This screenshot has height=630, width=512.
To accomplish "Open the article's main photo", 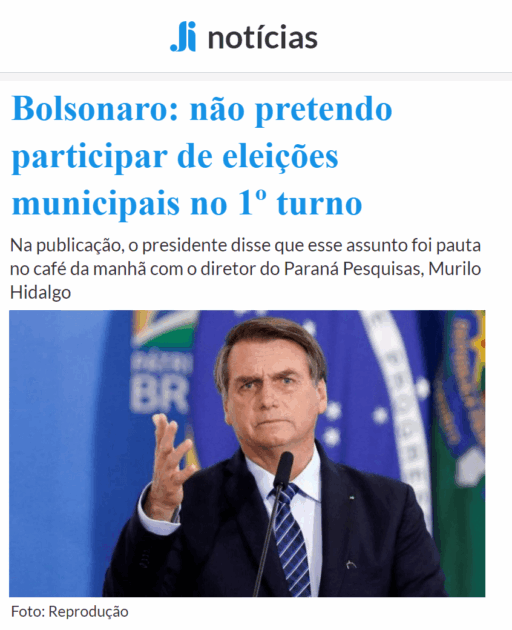I will point(247,453).
